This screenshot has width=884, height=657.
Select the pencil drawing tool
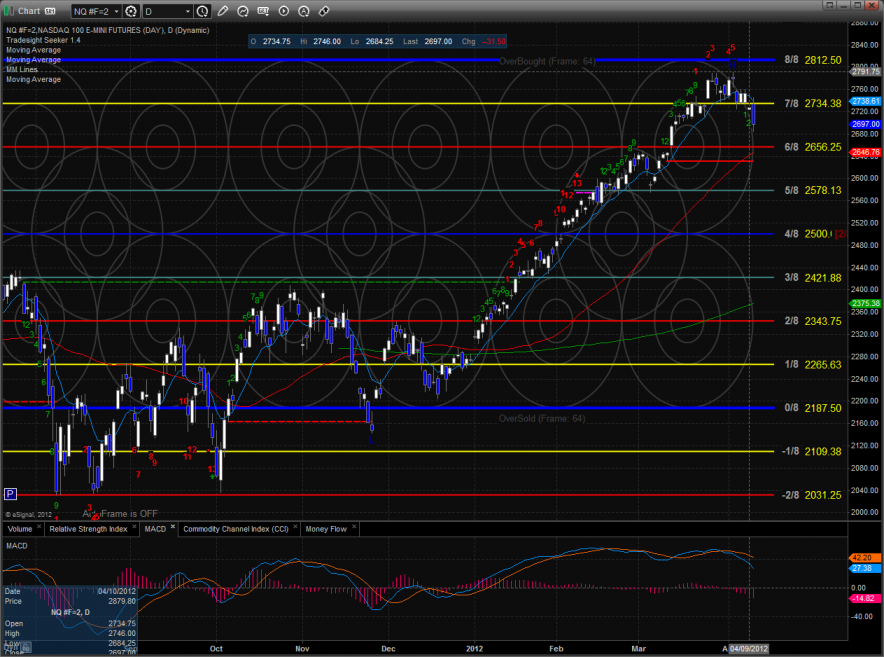tap(223, 10)
